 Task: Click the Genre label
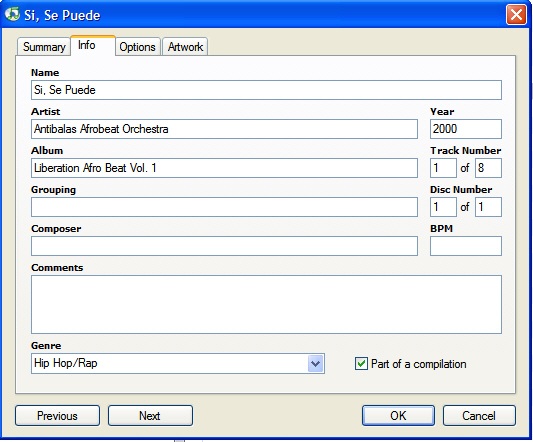click(x=46, y=345)
